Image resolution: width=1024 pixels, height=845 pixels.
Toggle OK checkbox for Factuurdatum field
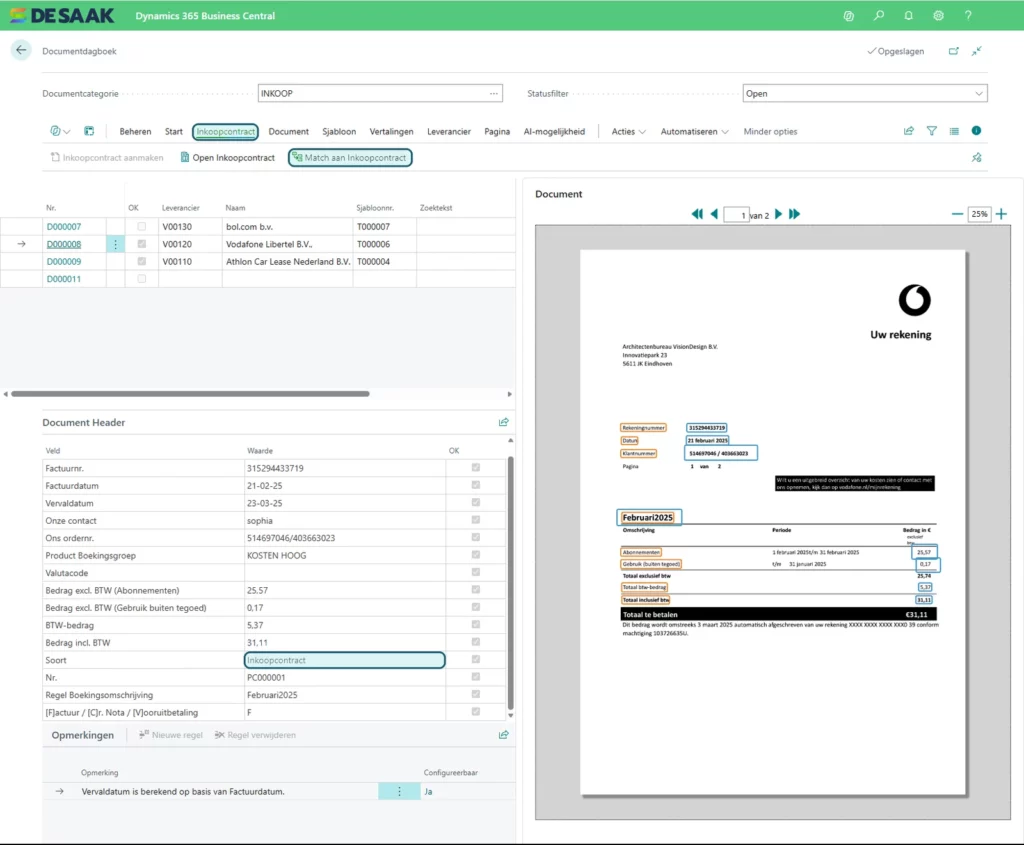475,485
